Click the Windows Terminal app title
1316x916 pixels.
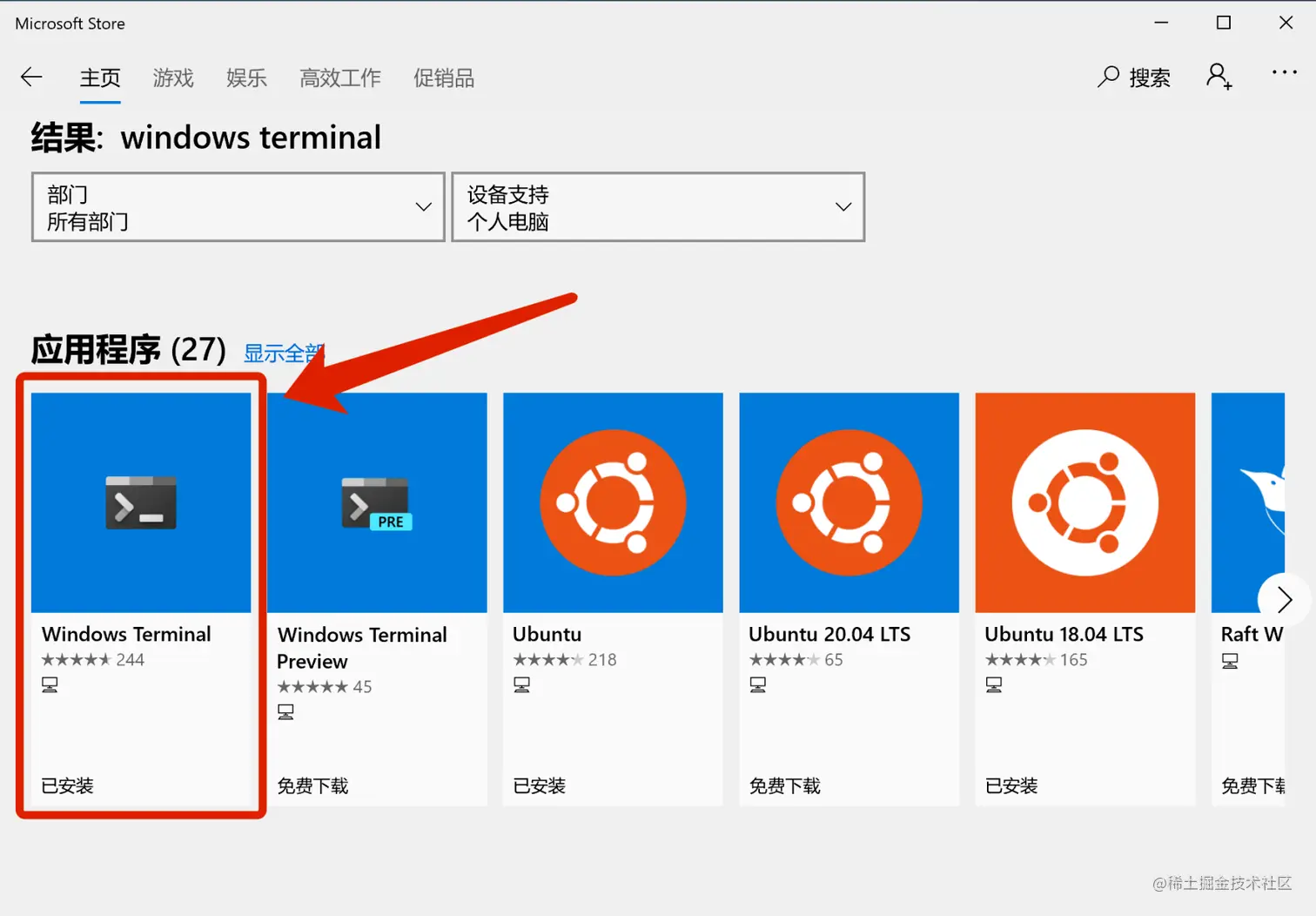126,634
